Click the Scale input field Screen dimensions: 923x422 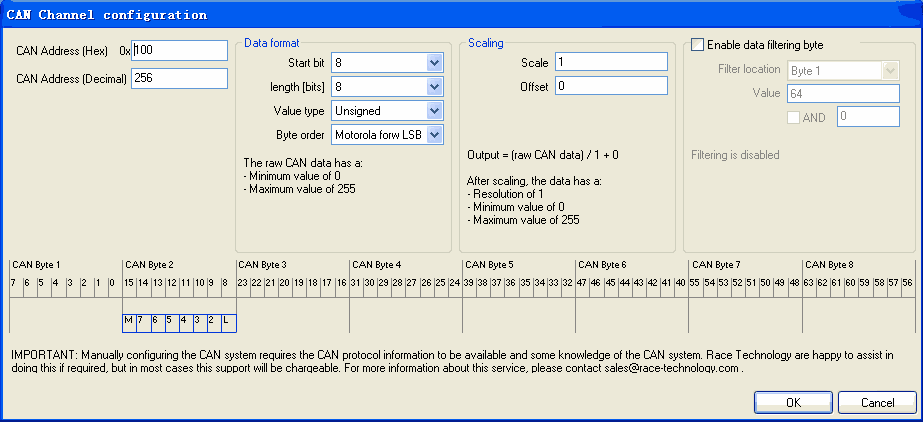[611, 62]
